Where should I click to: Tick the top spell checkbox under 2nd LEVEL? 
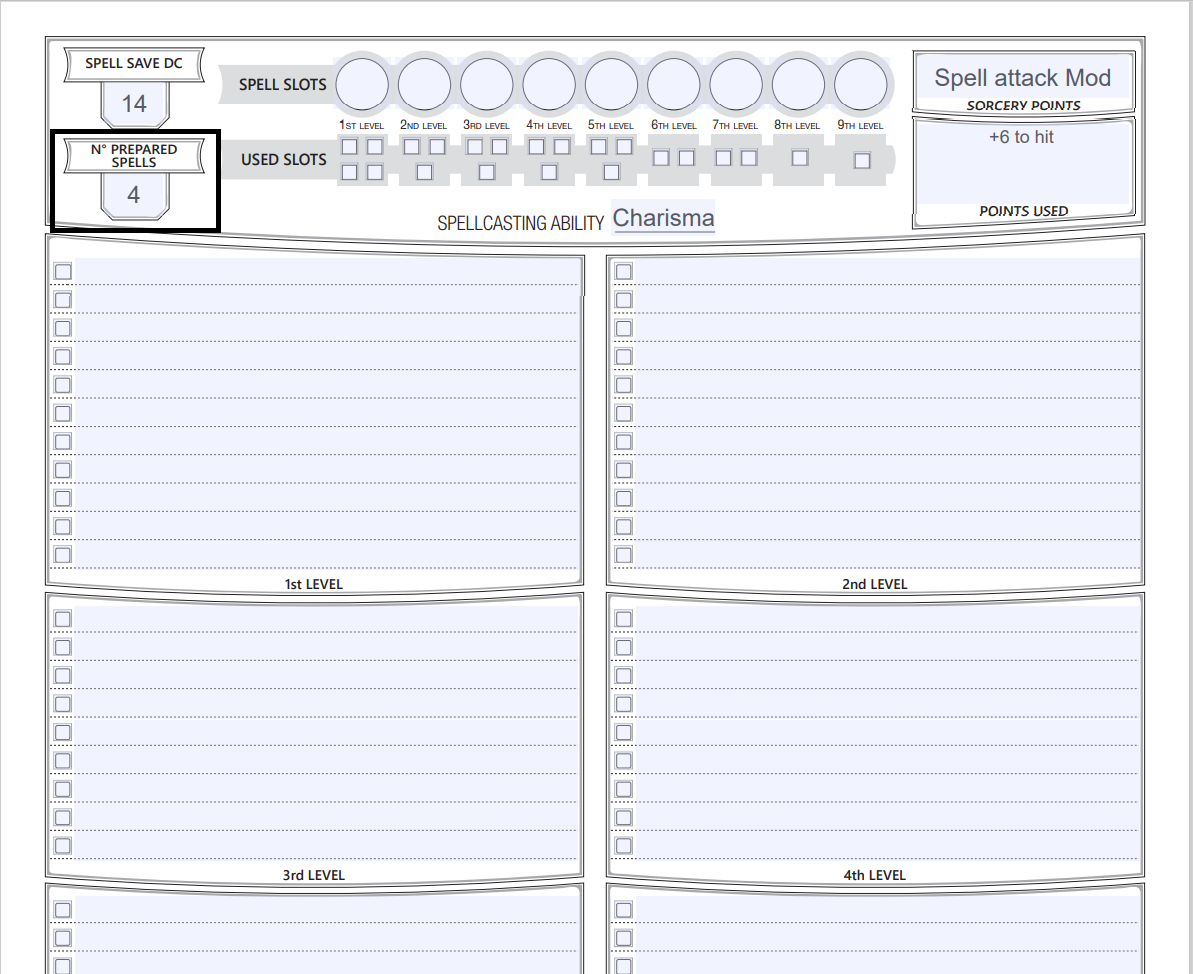point(623,270)
